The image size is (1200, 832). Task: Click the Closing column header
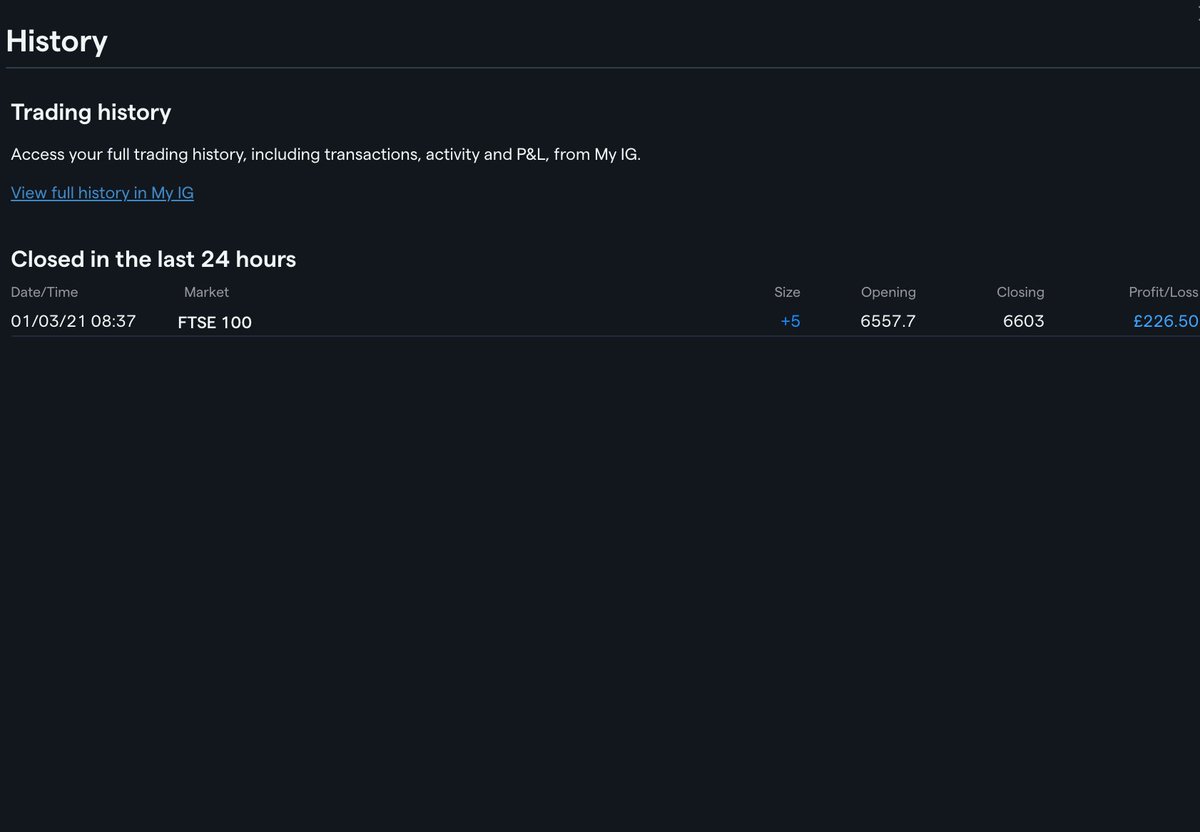pyautogui.click(x=1020, y=292)
